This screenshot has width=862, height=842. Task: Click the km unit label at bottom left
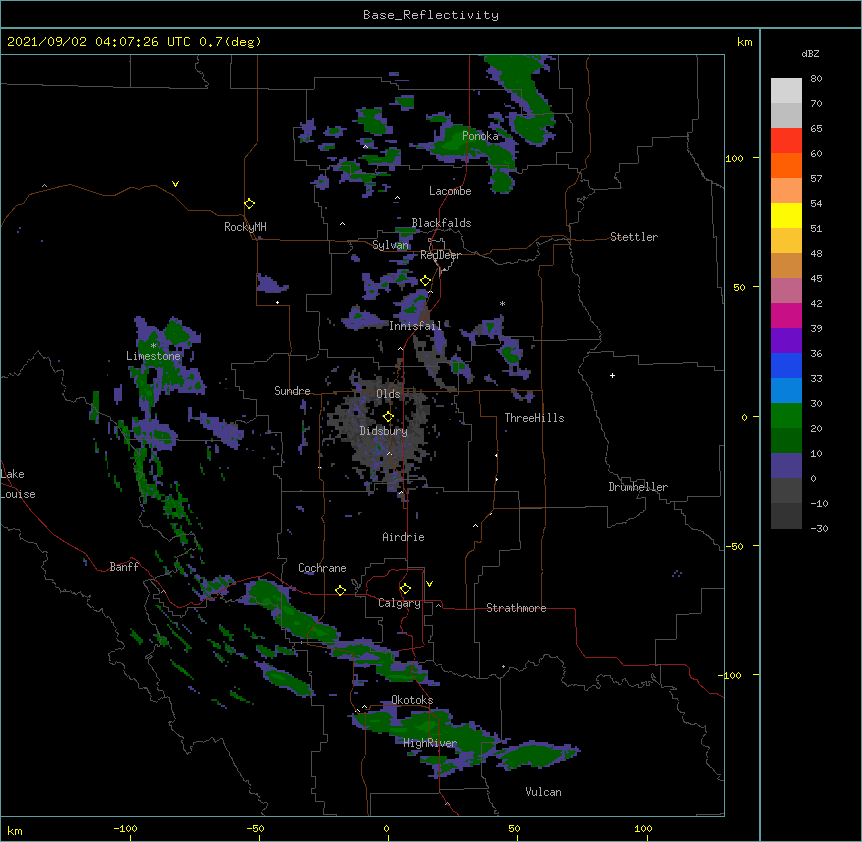14,830
